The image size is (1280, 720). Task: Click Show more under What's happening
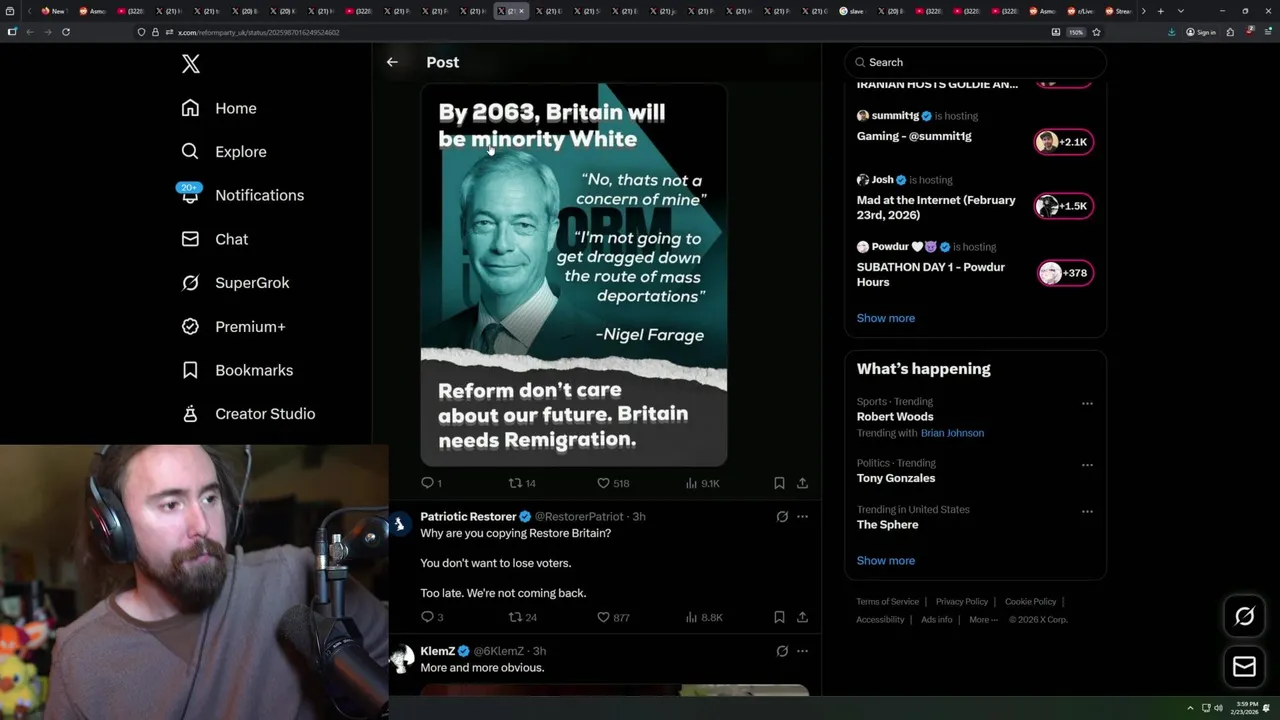coord(885,560)
